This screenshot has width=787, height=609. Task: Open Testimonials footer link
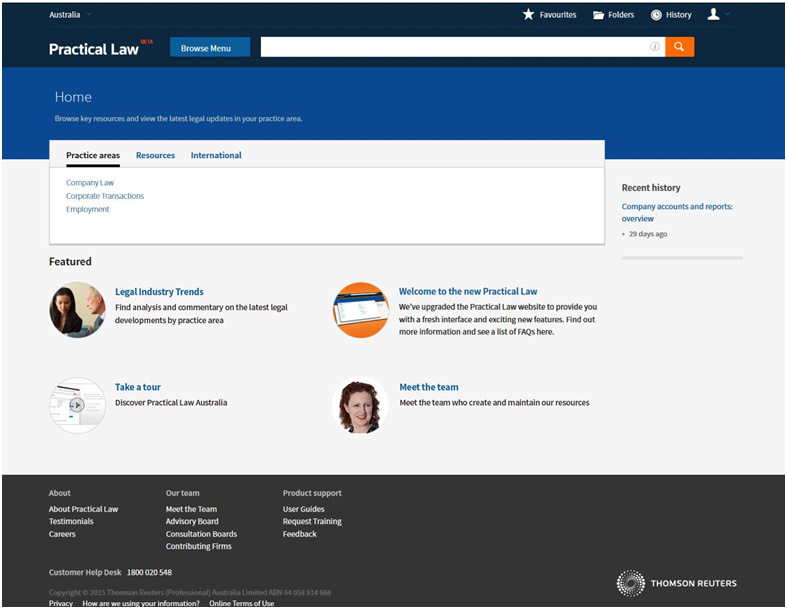coord(71,521)
